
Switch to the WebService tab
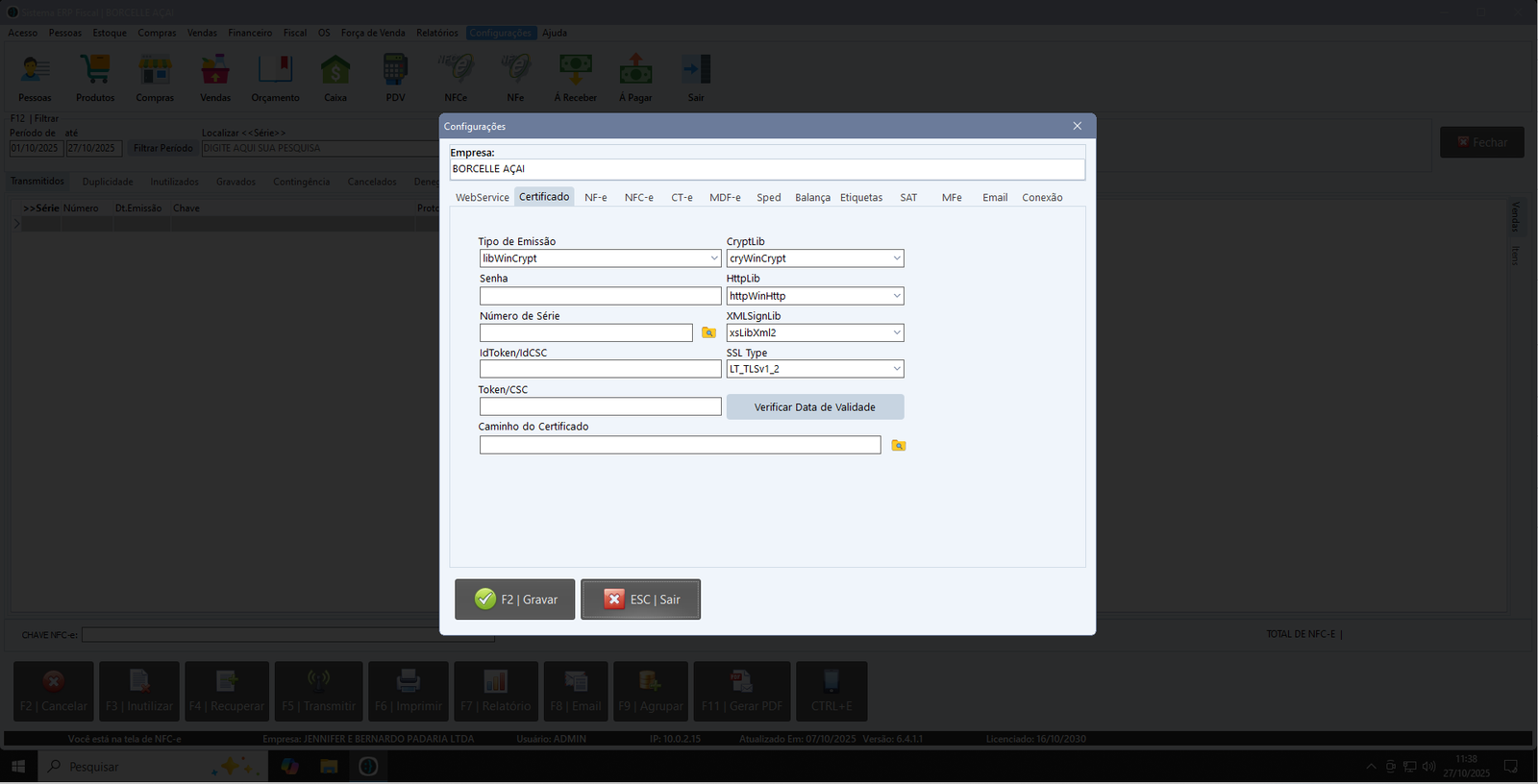click(x=482, y=197)
